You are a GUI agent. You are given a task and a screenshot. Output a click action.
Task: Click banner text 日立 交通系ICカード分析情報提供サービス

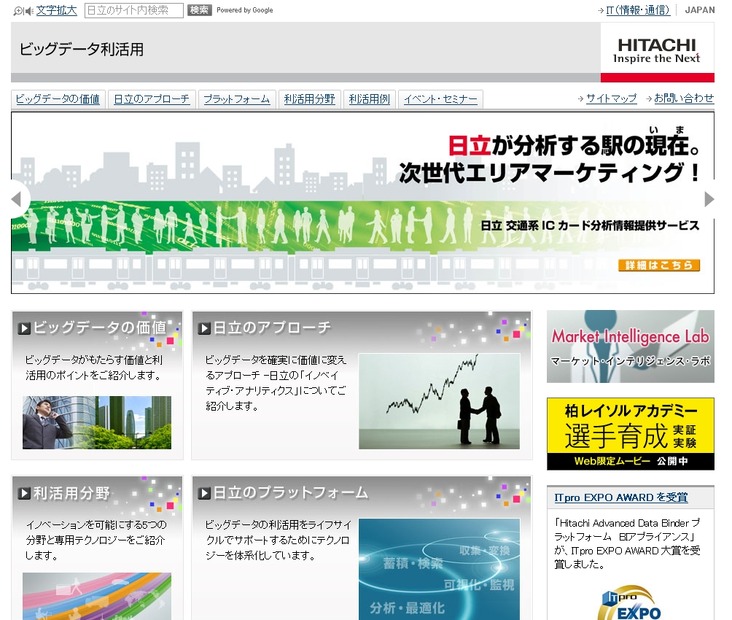point(590,225)
